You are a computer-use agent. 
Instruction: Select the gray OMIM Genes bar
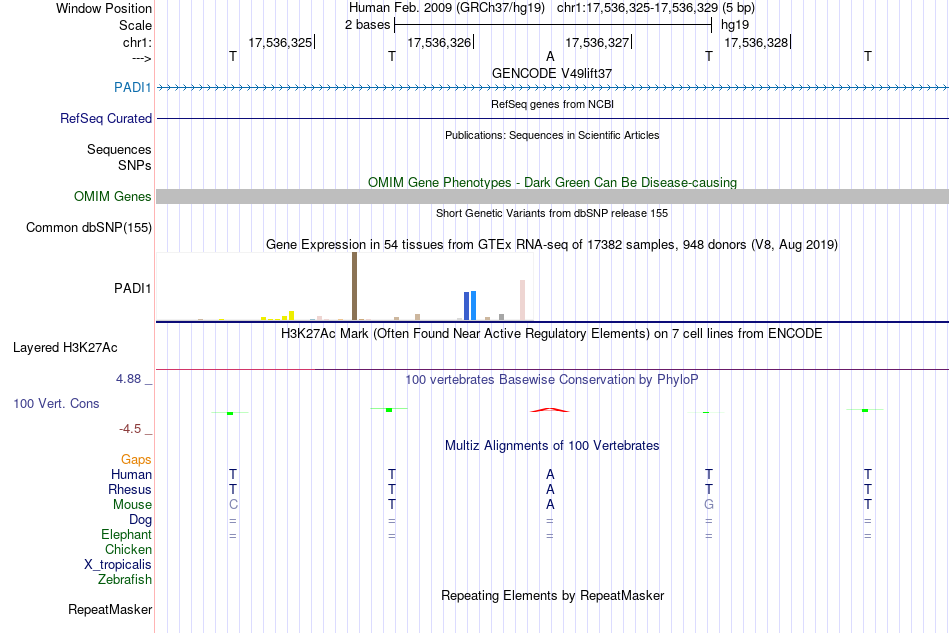click(x=552, y=196)
